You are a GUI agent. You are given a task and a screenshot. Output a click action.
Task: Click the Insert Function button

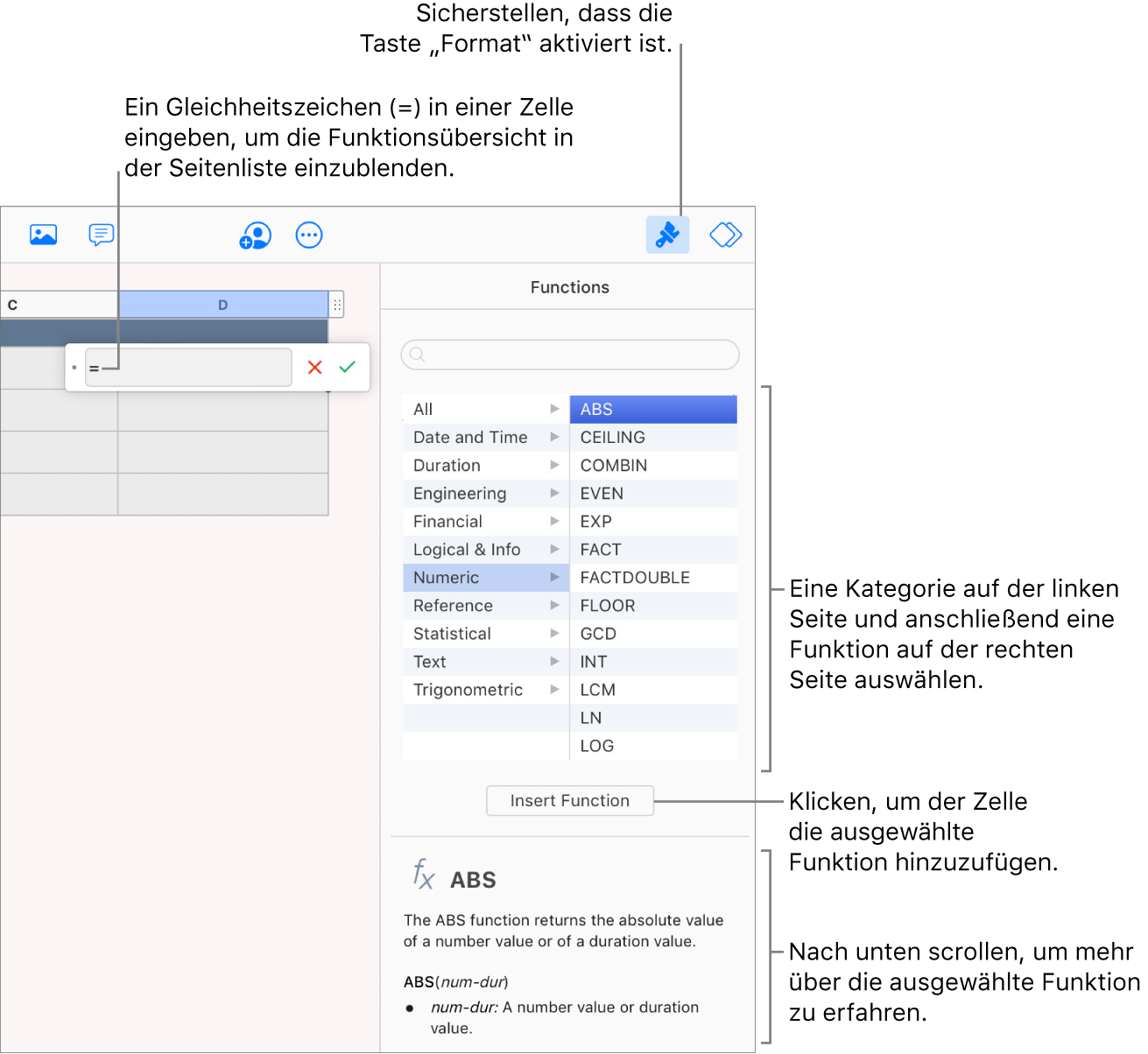[570, 800]
